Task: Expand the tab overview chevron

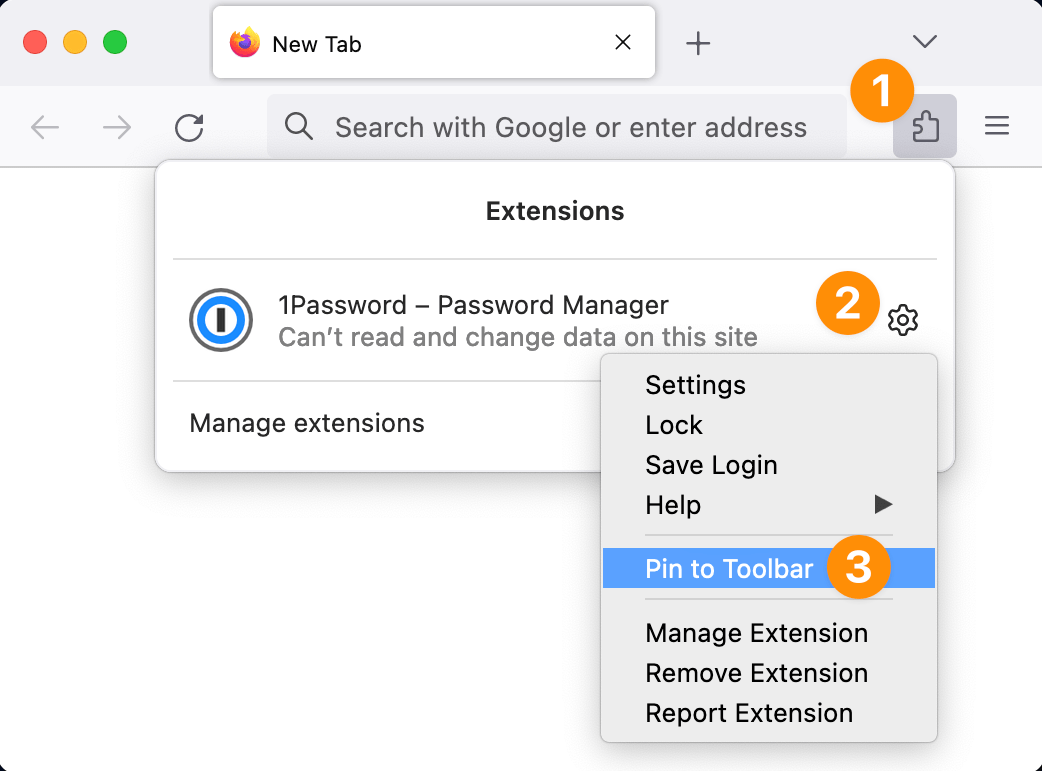Action: pos(924,42)
